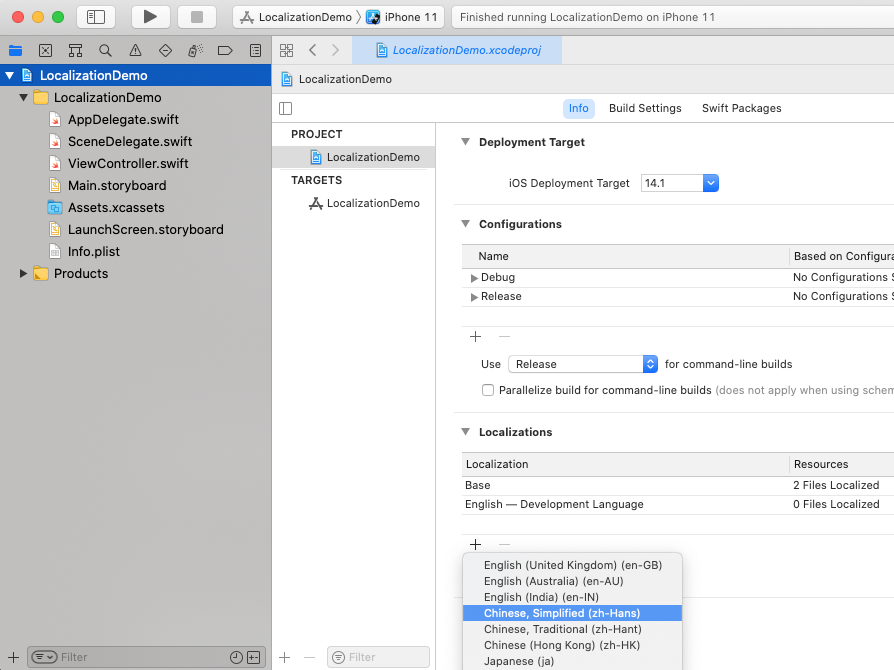Click the editor back navigation arrow
894x670 pixels.
(313, 50)
